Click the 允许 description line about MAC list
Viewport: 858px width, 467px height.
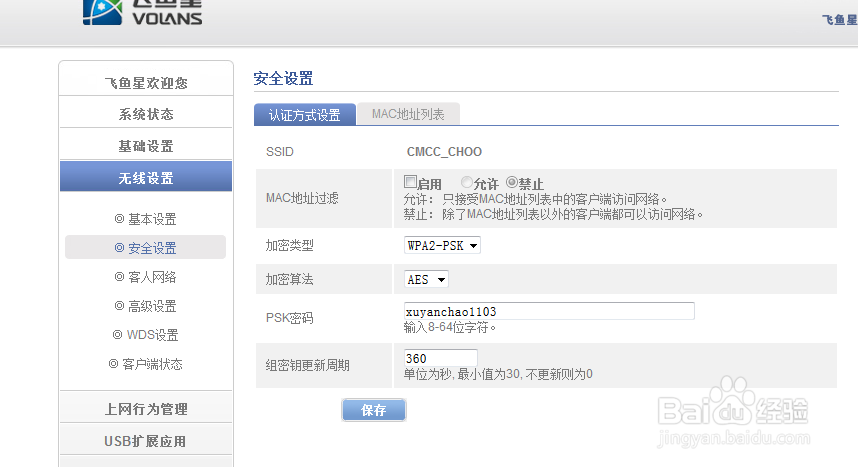[535, 199]
